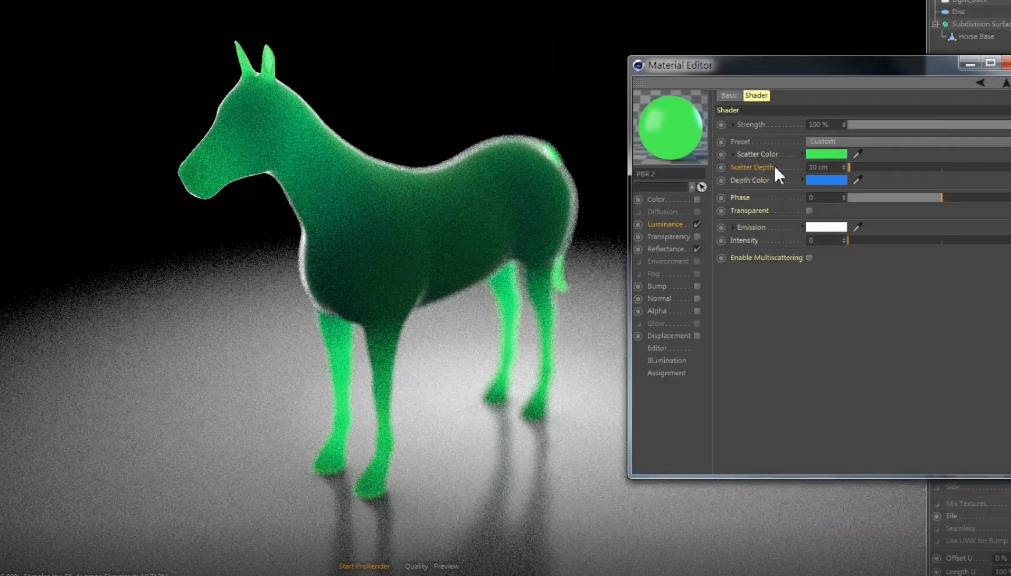Click the small arrow beside the PBR.2 layer field
This screenshot has width=1011, height=576.
pos(692,187)
